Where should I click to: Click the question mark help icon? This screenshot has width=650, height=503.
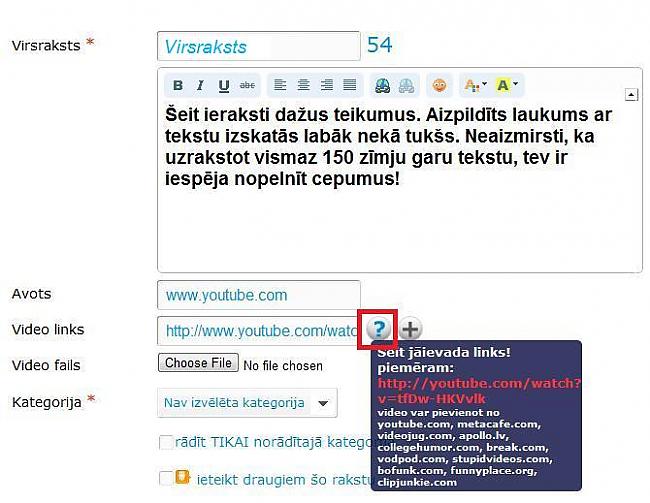point(378,329)
